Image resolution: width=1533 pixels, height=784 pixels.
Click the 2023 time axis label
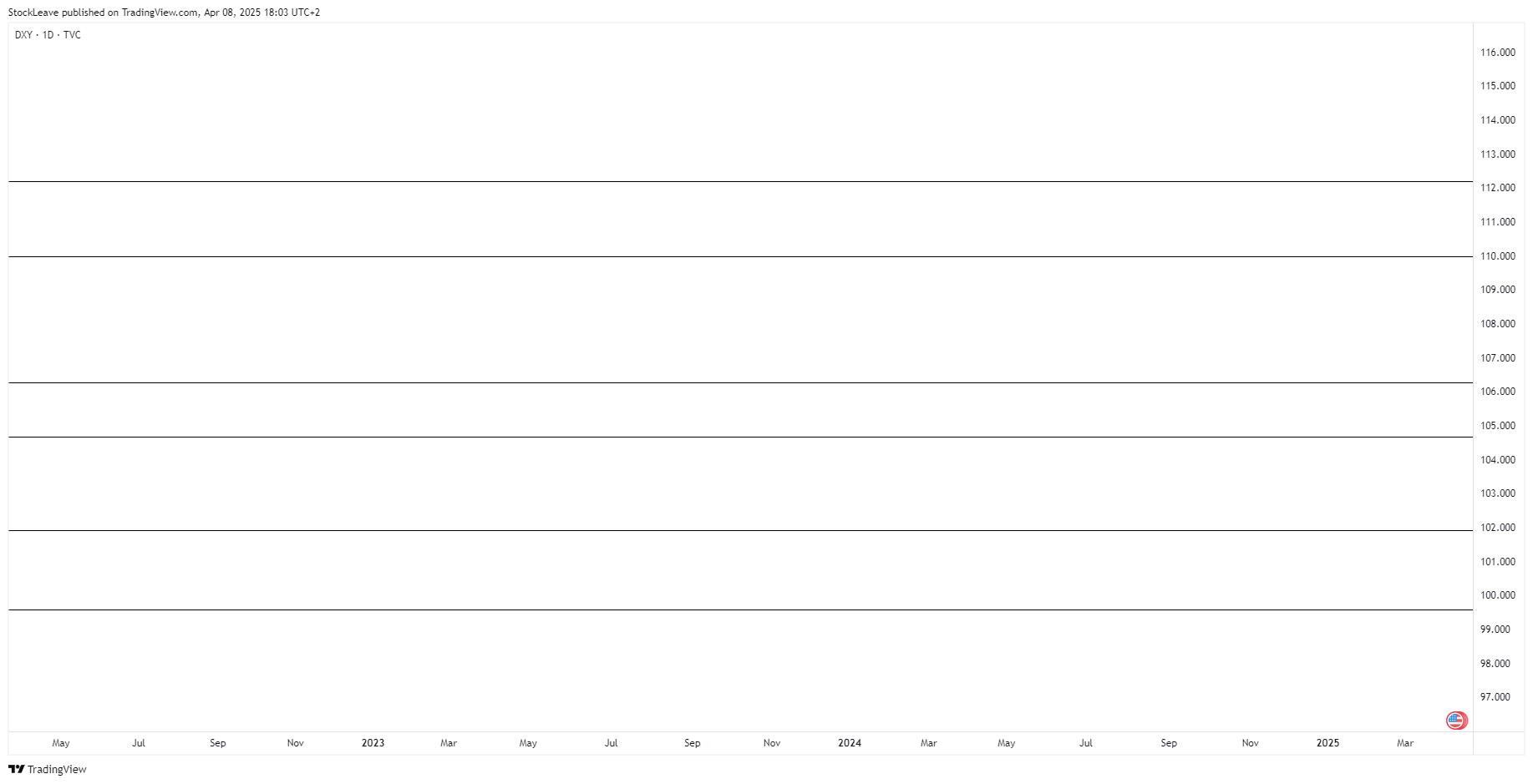[373, 743]
